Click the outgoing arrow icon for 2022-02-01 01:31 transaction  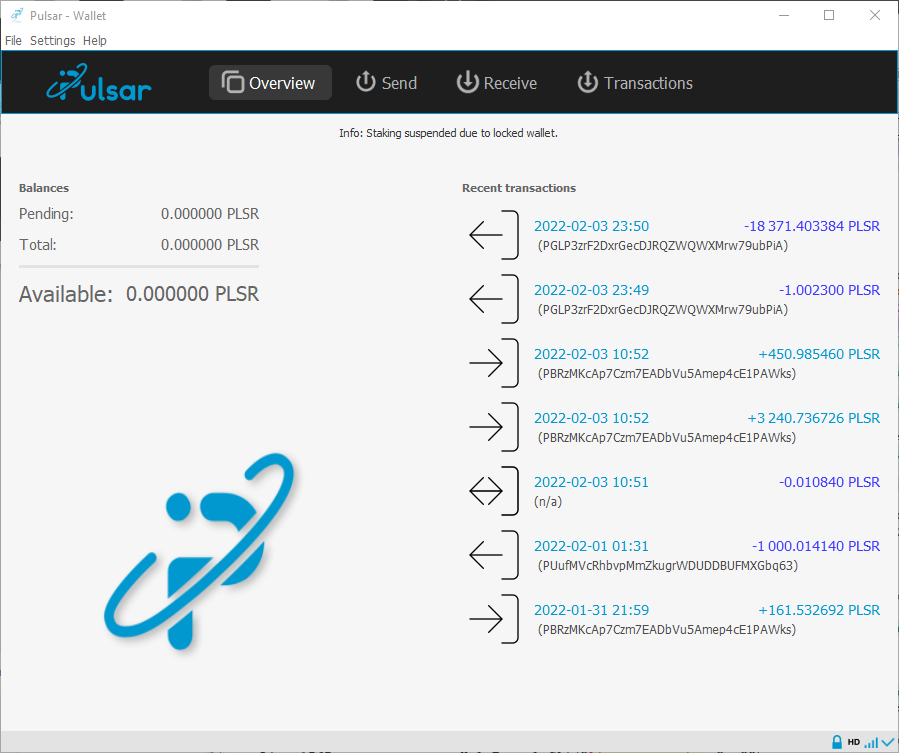[494, 555]
